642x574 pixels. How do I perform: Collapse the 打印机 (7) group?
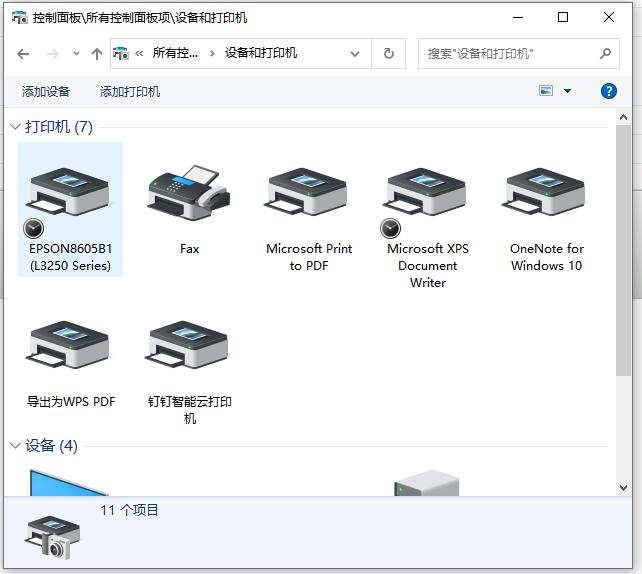tap(15, 127)
